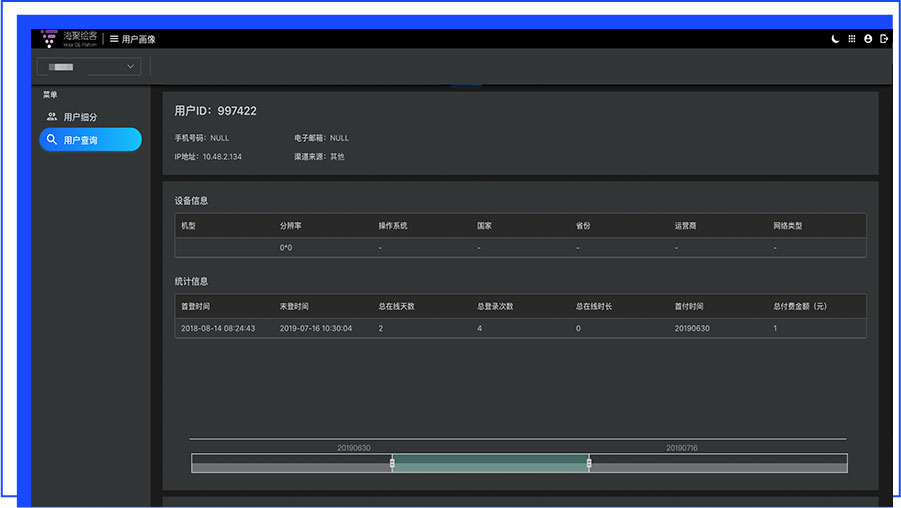The image size is (901, 508).
Task: Click the 总在线时长 column header
Action: coord(594,306)
